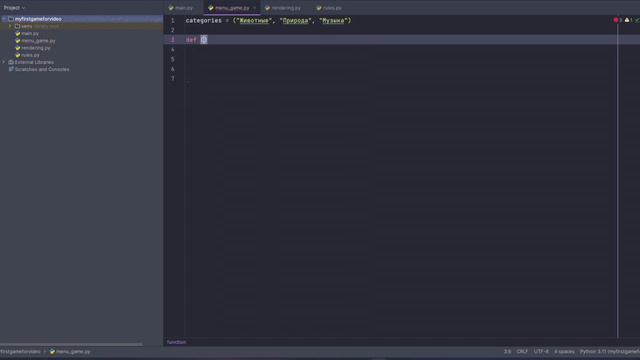Click the "Животные" string in code
This screenshot has height=360, width=640.
point(254,20)
